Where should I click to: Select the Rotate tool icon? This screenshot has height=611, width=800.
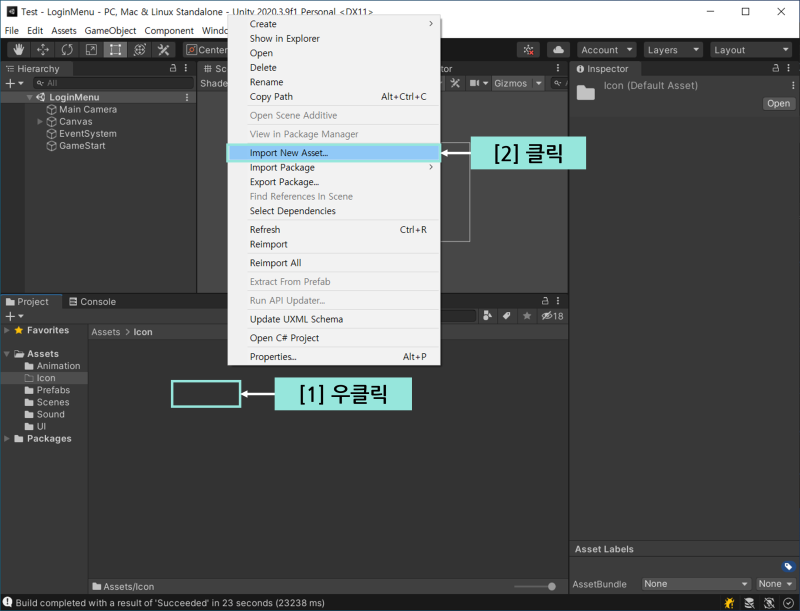point(67,49)
